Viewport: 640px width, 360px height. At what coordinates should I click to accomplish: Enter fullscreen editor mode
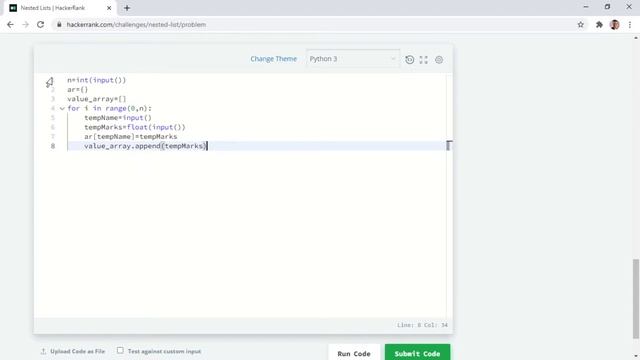click(424, 60)
